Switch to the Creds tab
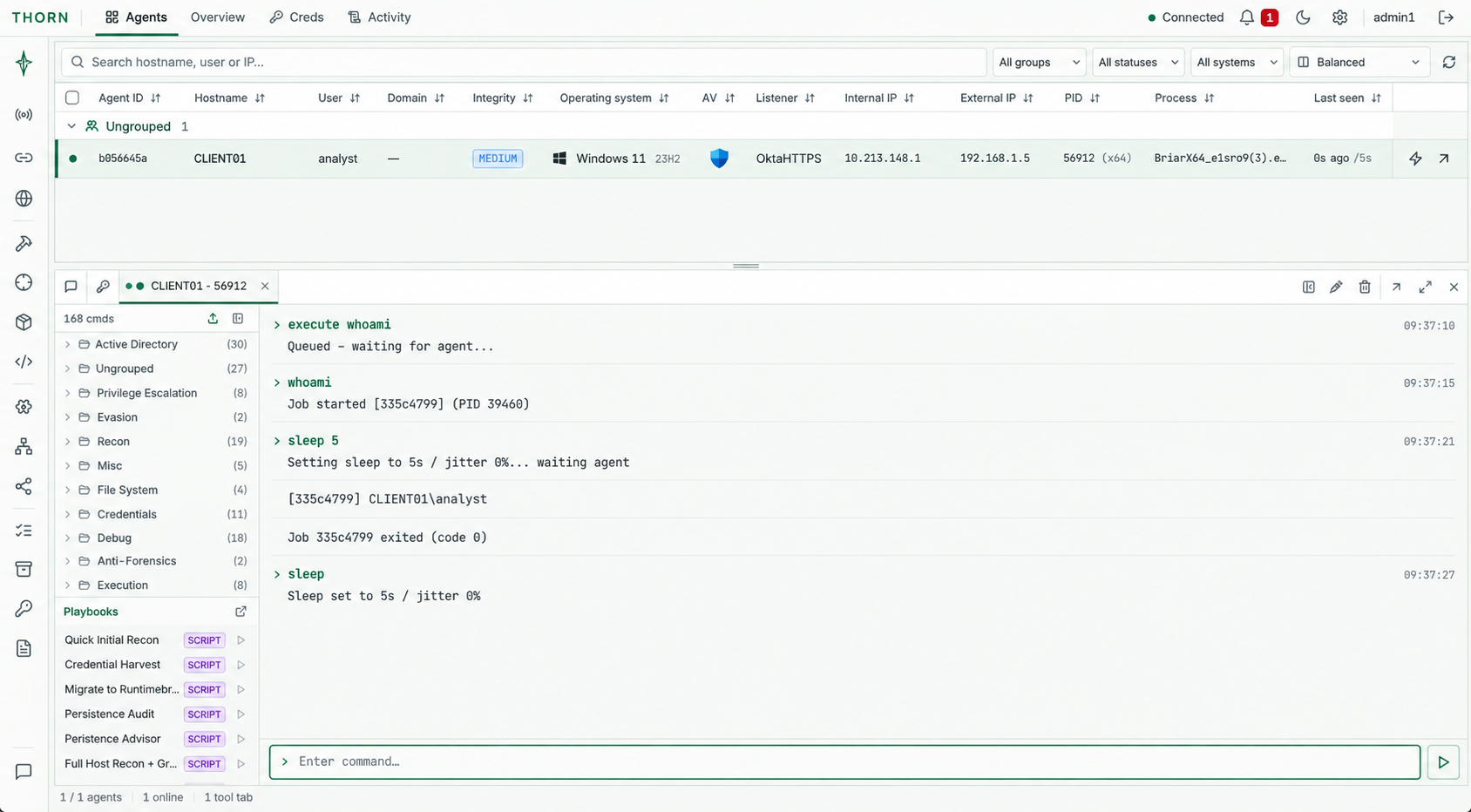 point(296,17)
